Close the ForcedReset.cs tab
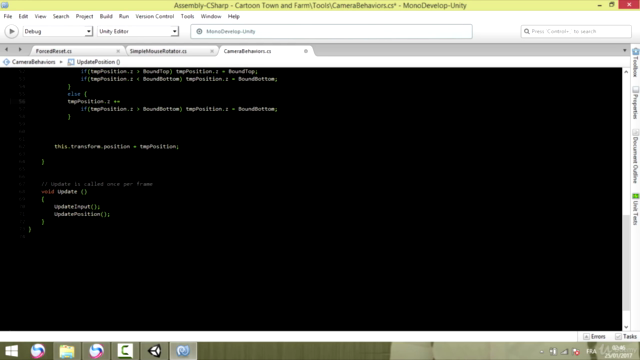This screenshot has width=640, height=360. click(118, 51)
